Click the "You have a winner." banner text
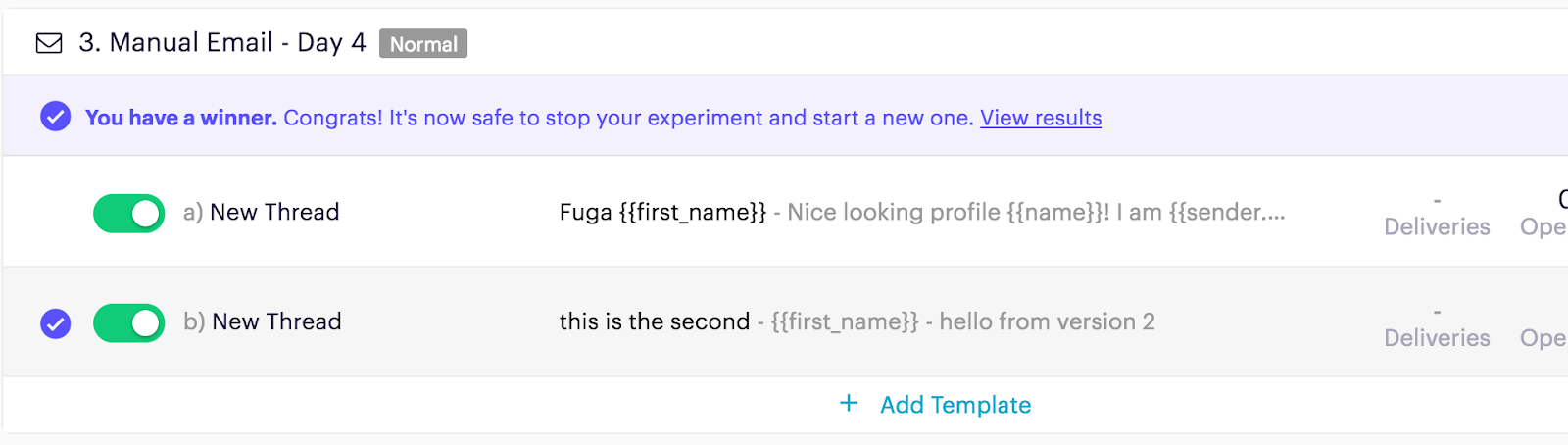Image resolution: width=1568 pixels, height=445 pixels. tap(181, 118)
